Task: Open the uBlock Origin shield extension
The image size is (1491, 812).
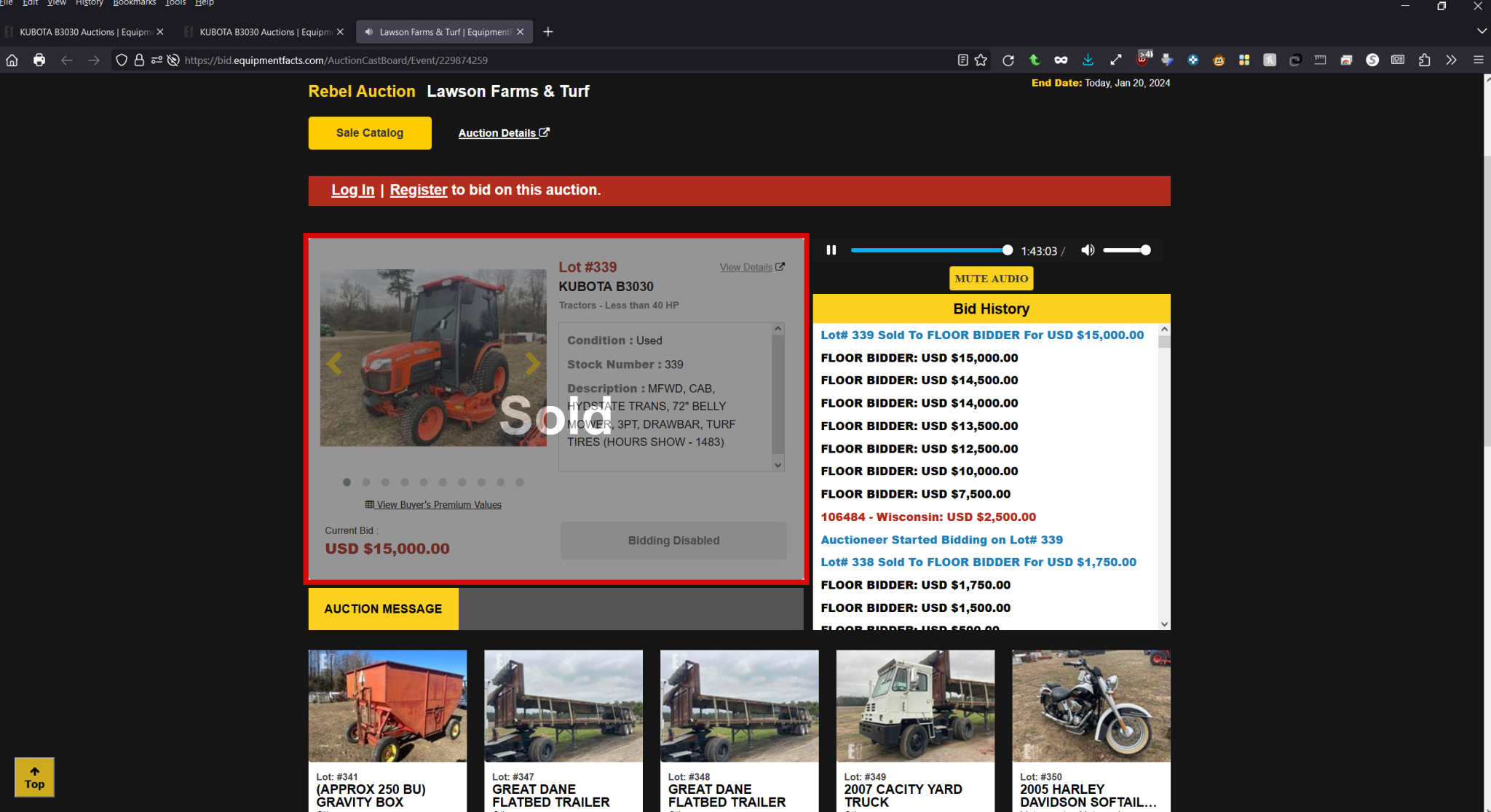Action: point(1144,59)
